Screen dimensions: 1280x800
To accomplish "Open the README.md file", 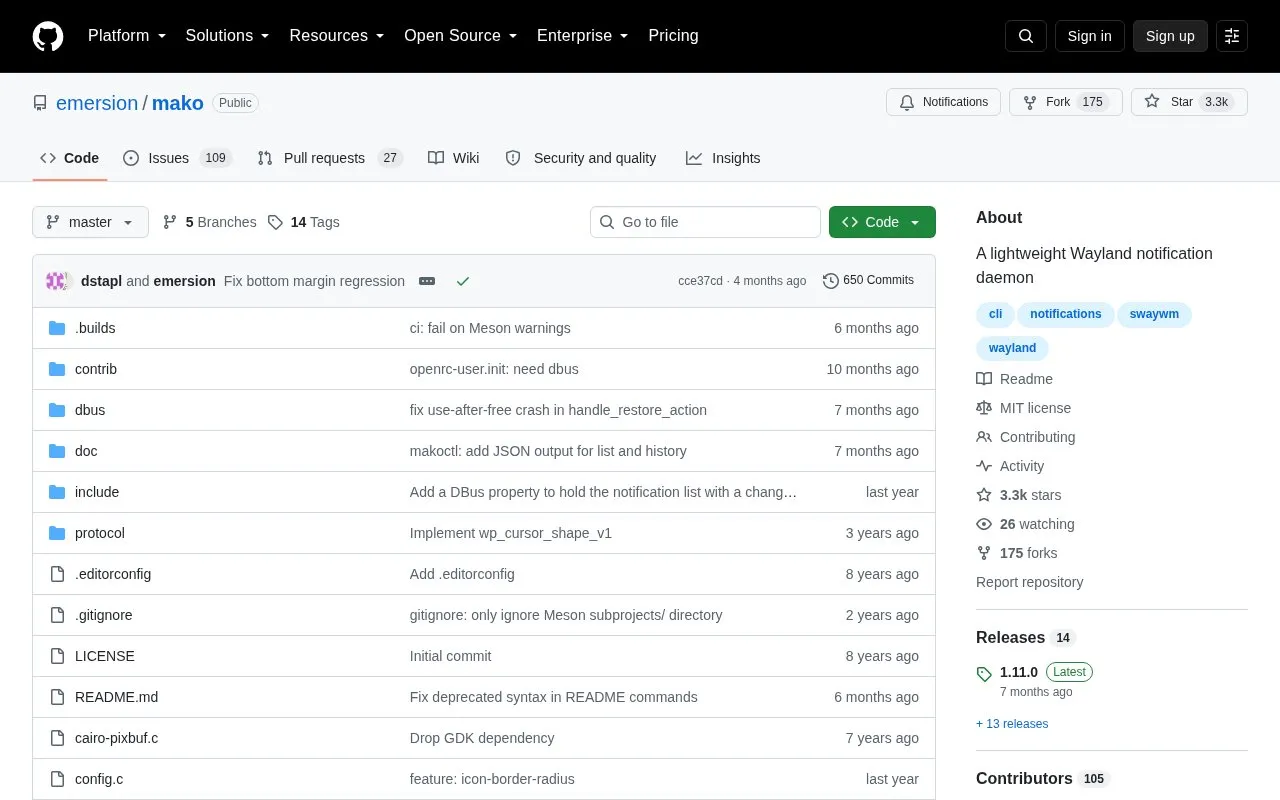I will pos(116,697).
